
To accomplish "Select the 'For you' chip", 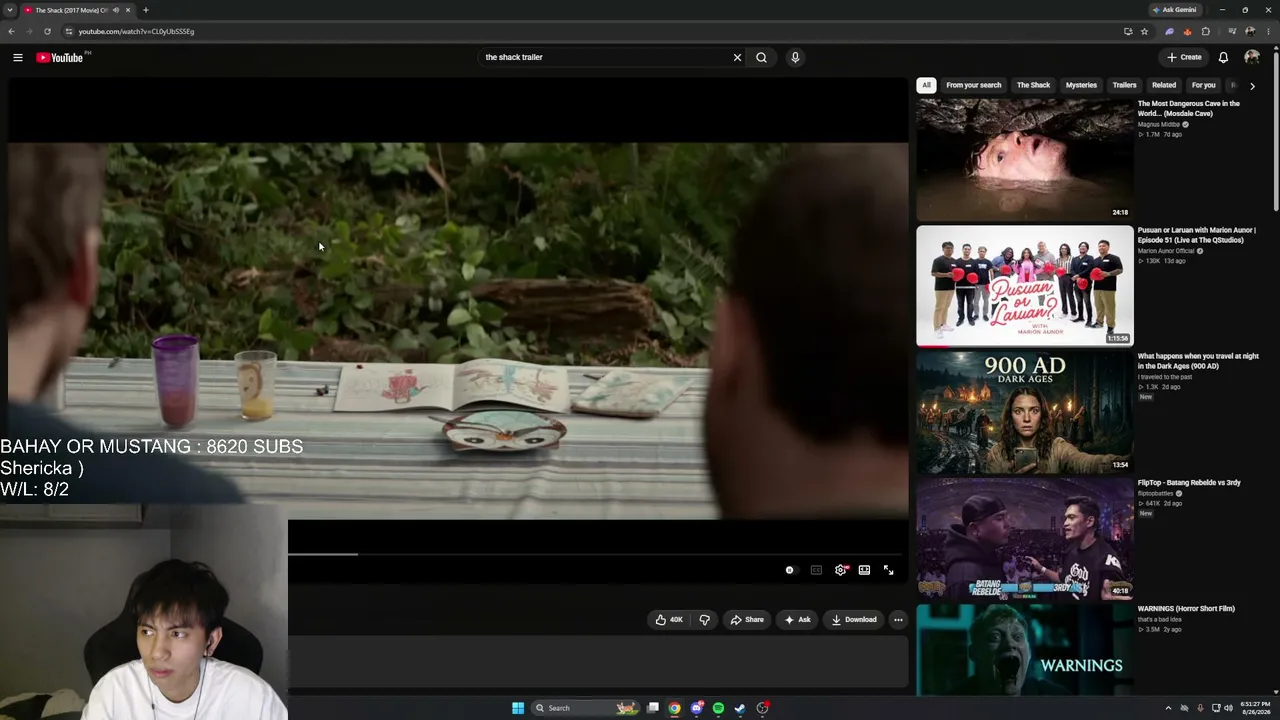I will coord(1203,85).
